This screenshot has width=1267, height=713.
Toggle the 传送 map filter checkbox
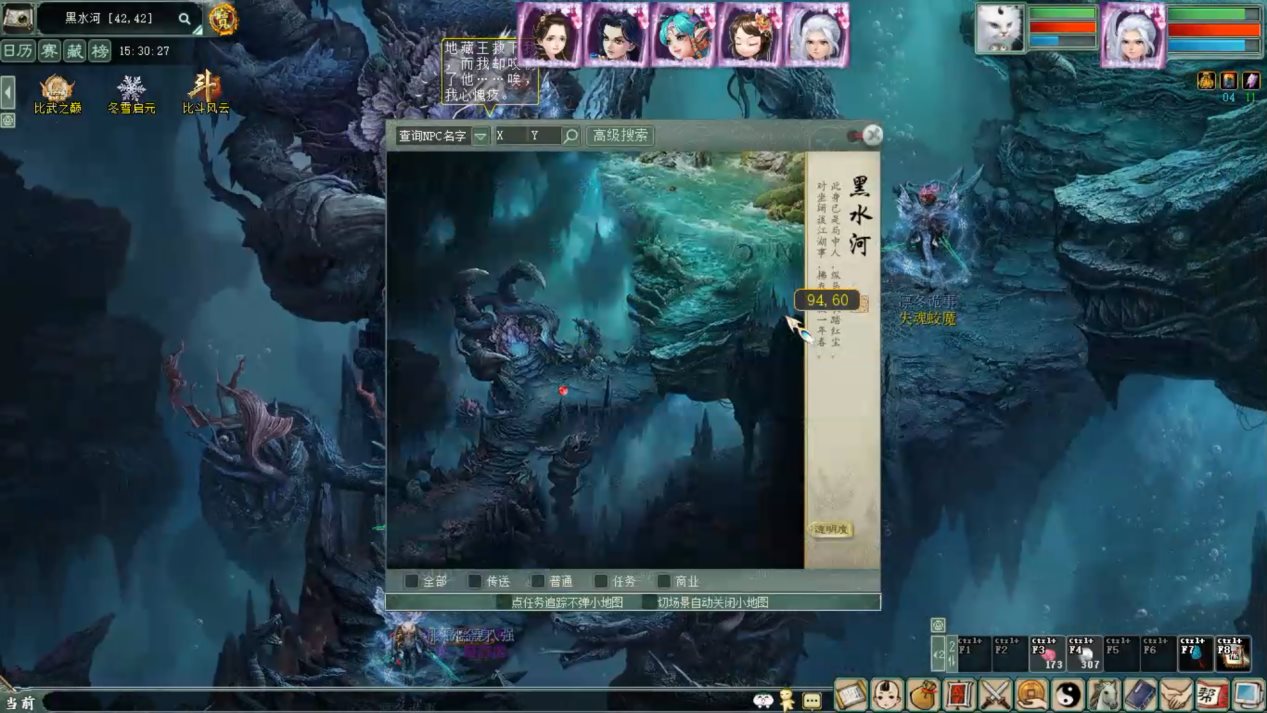(475, 581)
